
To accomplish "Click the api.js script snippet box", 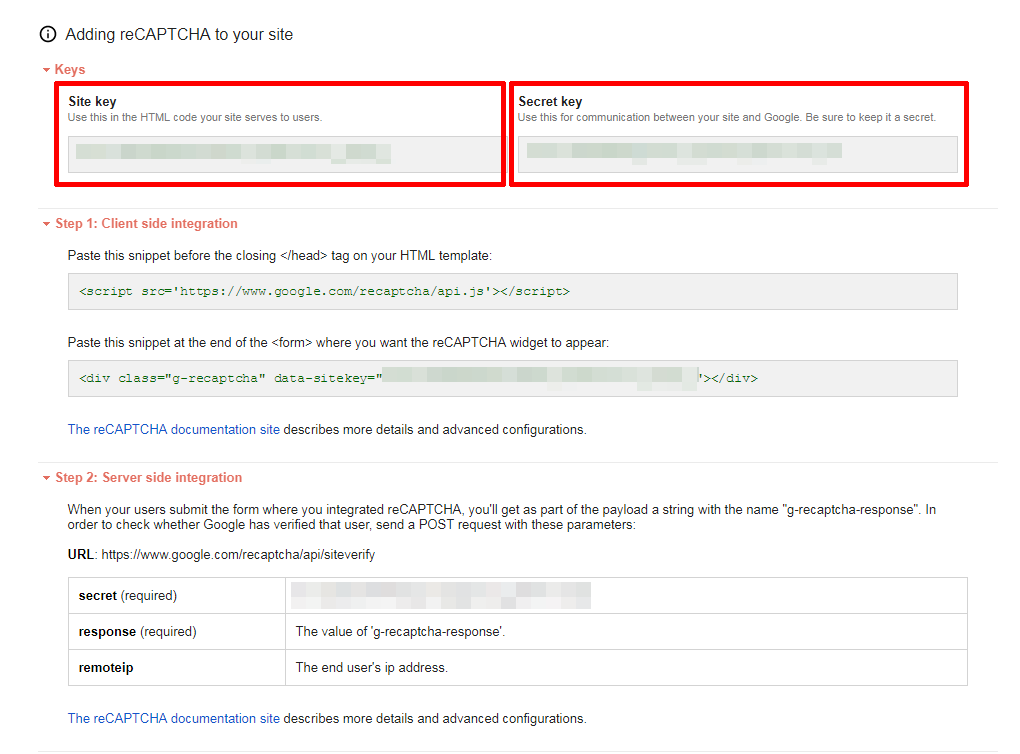I will click(513, 291).
